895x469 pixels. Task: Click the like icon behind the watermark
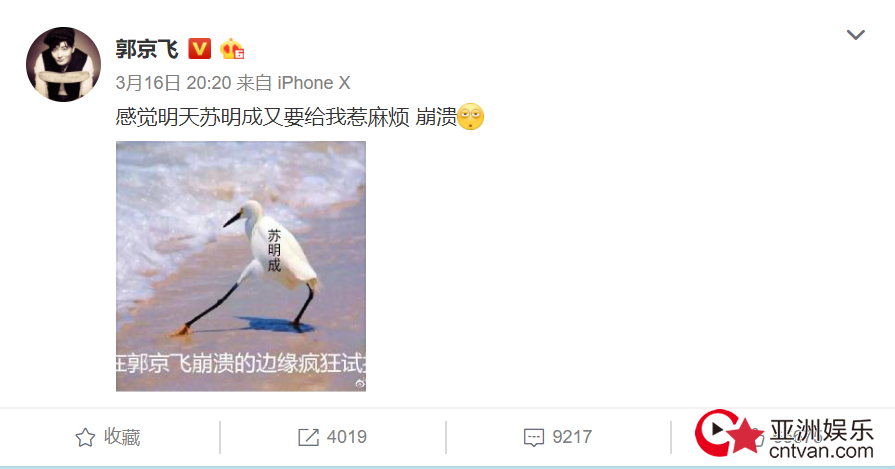tap(759, 438)
